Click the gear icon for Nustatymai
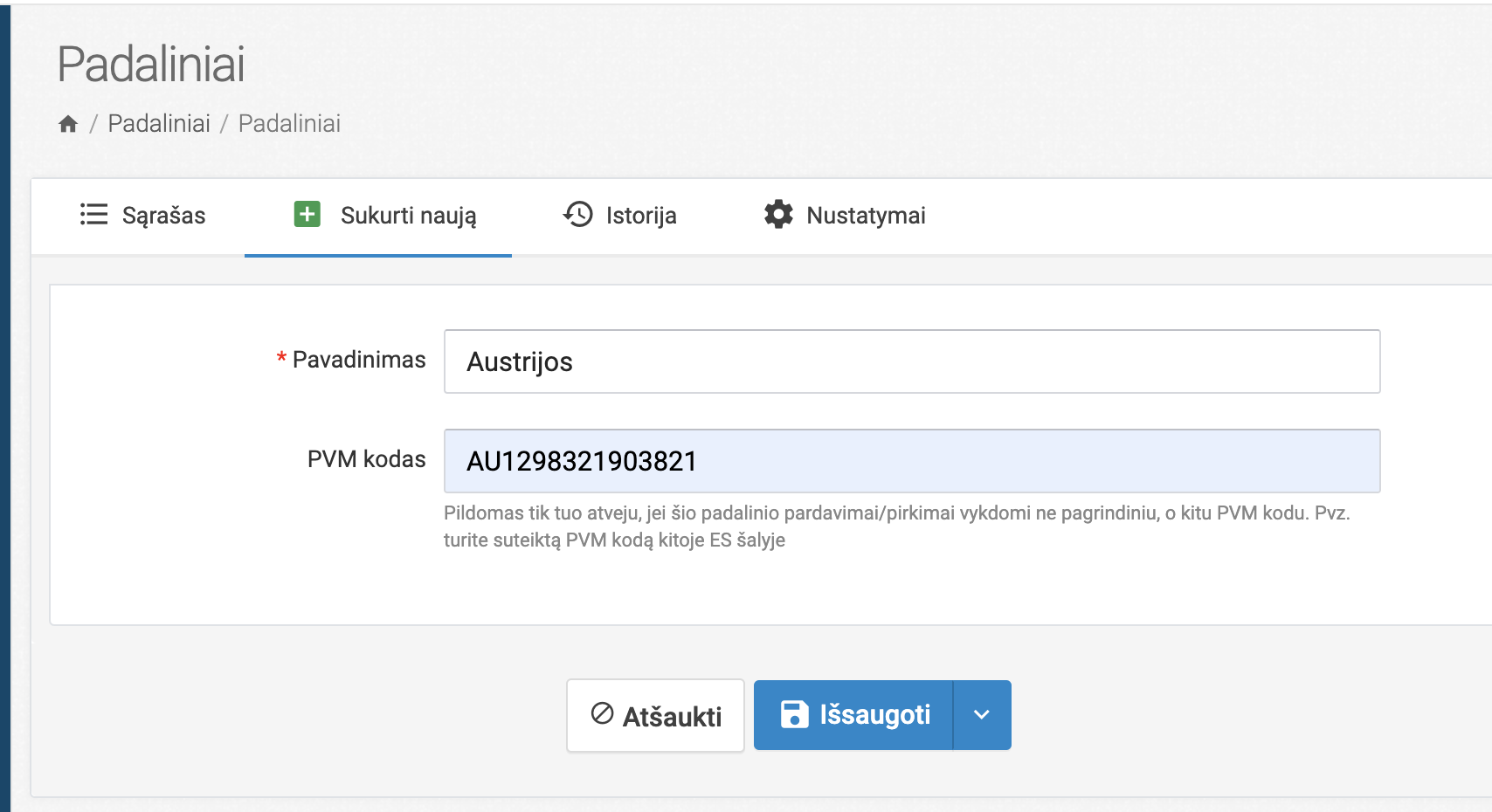The width and height of the screenshot is (1492, 812). click(778, 215)
